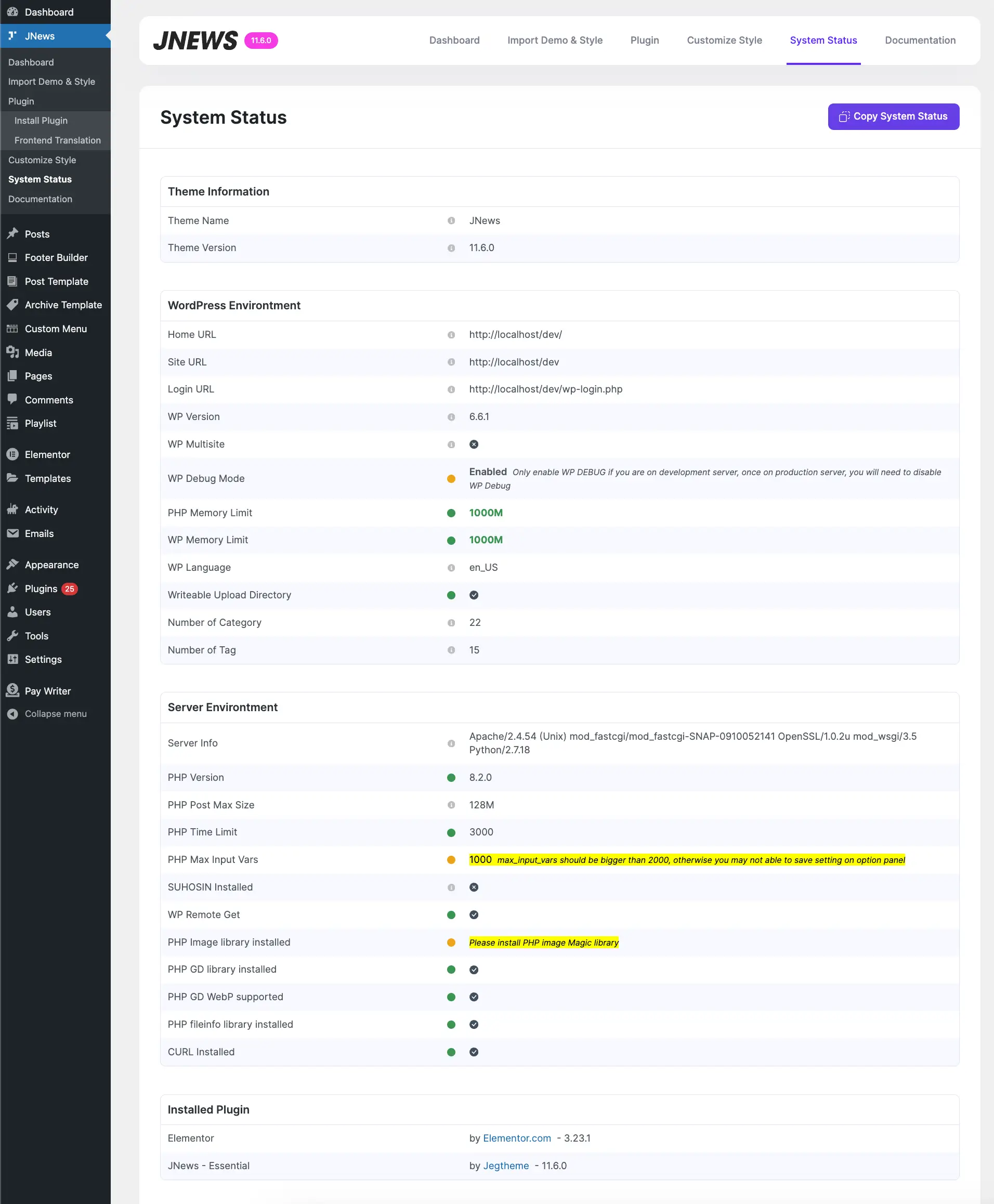994x1204 pixels.
Task: Expand the Settings menu in sidebar
Action: coord(43,659)
